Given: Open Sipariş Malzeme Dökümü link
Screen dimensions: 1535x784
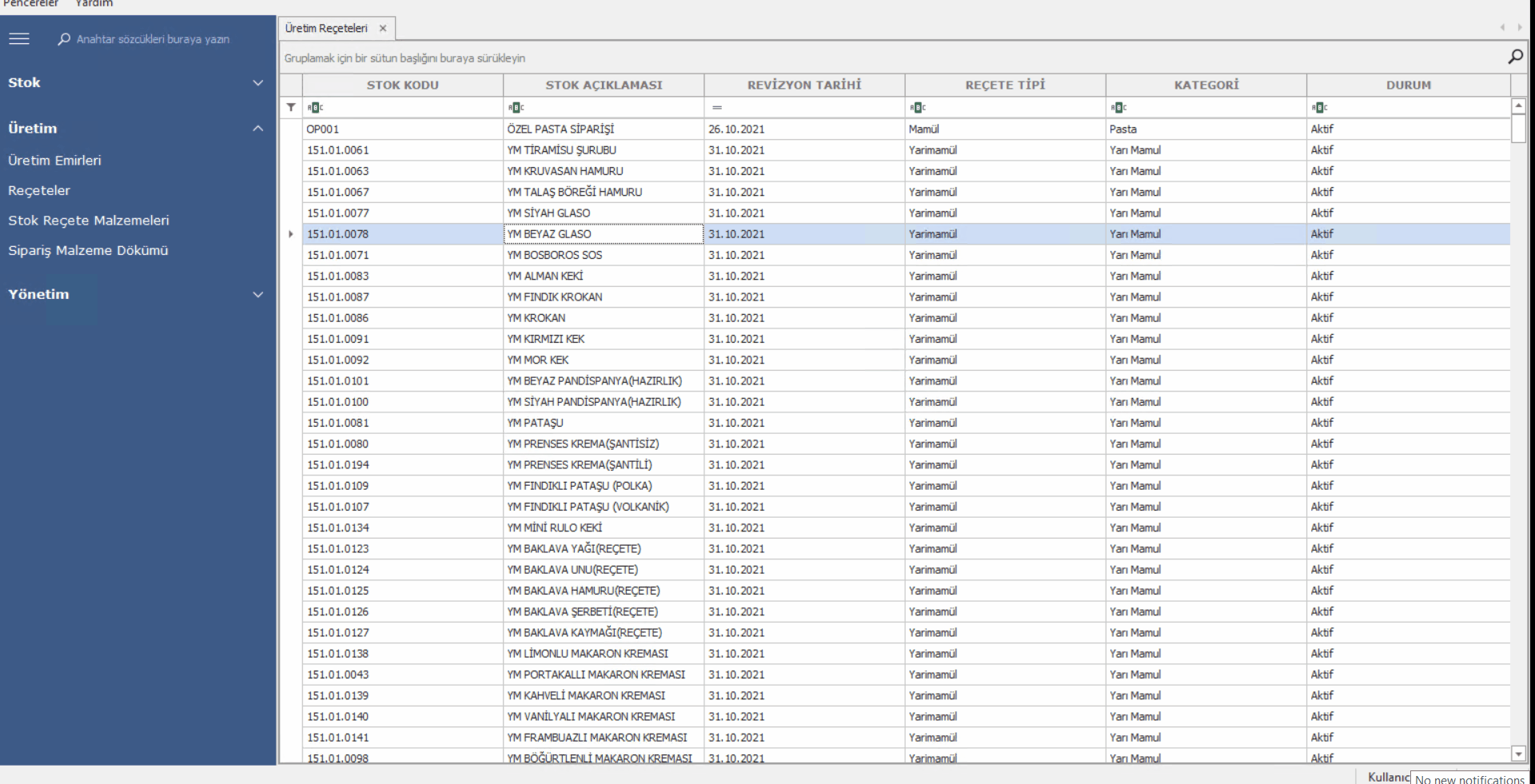Looking at the screenshot, I should click(88, 251).
